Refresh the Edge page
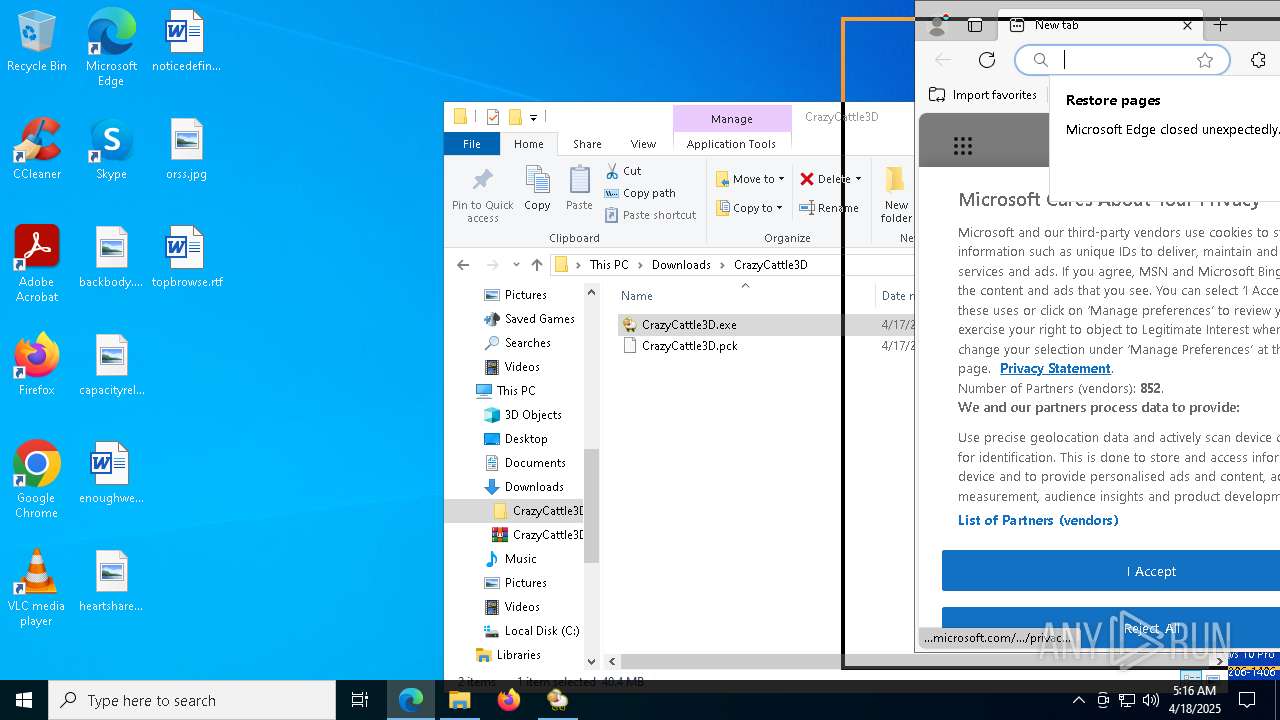The height and width of the screenshot is (720, 1280). [987, 60]
